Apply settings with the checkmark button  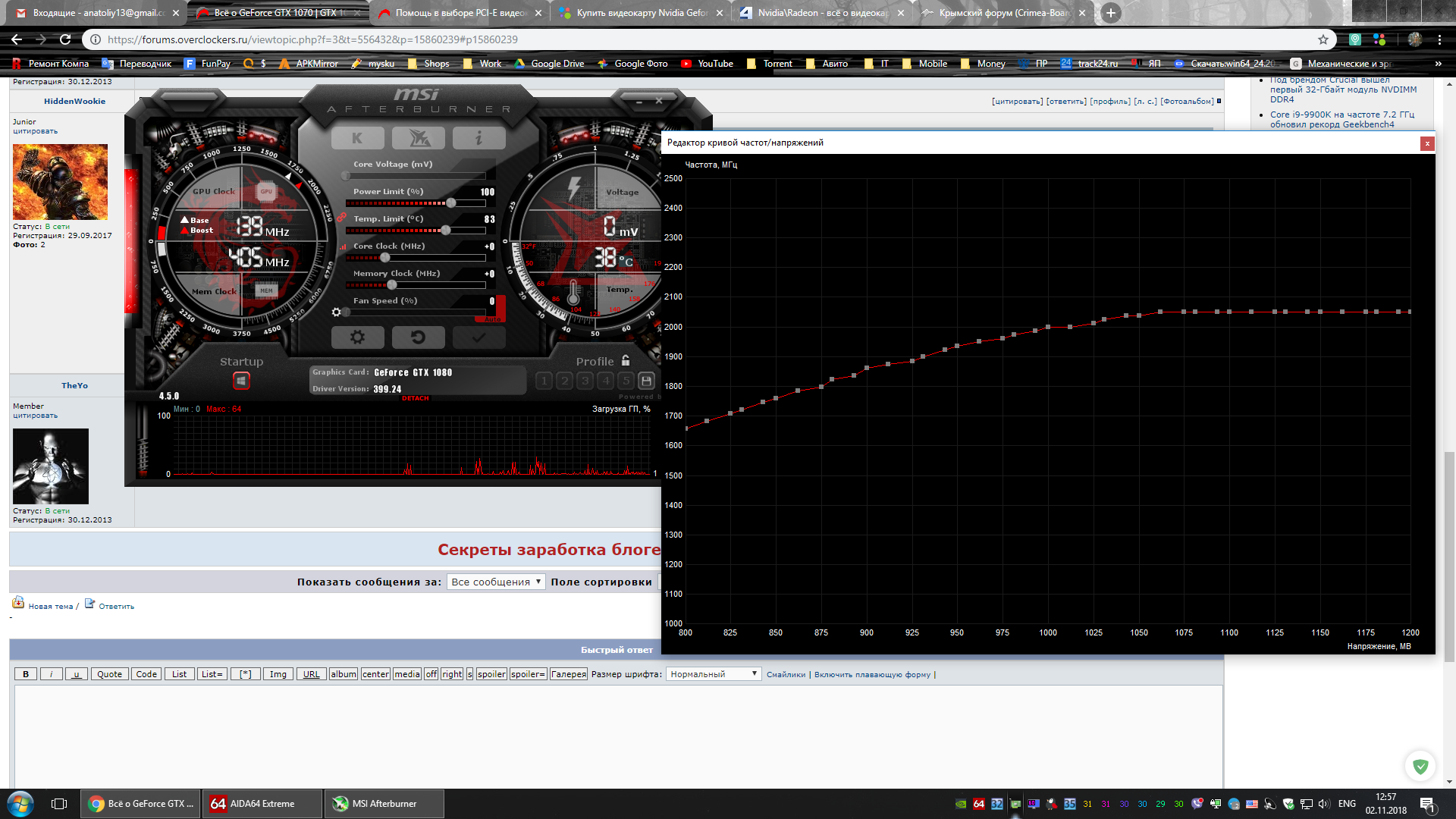click(x=479, y=337)
